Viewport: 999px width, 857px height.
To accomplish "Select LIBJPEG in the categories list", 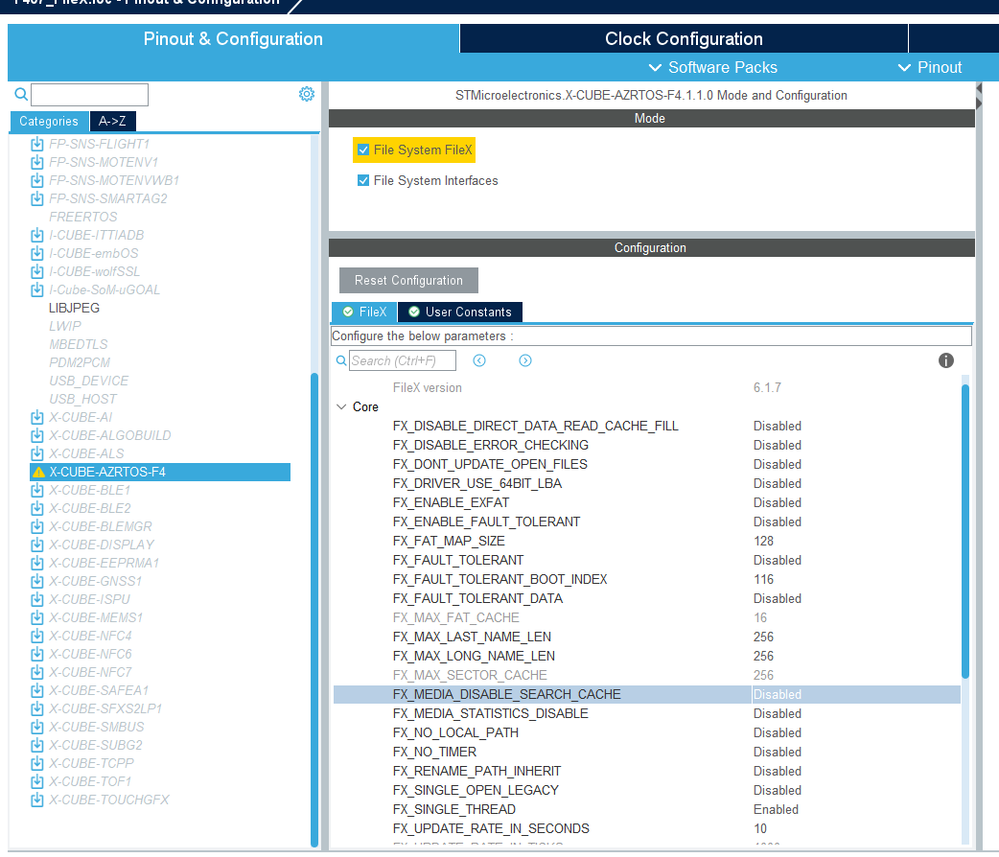I will coord(75,308).
